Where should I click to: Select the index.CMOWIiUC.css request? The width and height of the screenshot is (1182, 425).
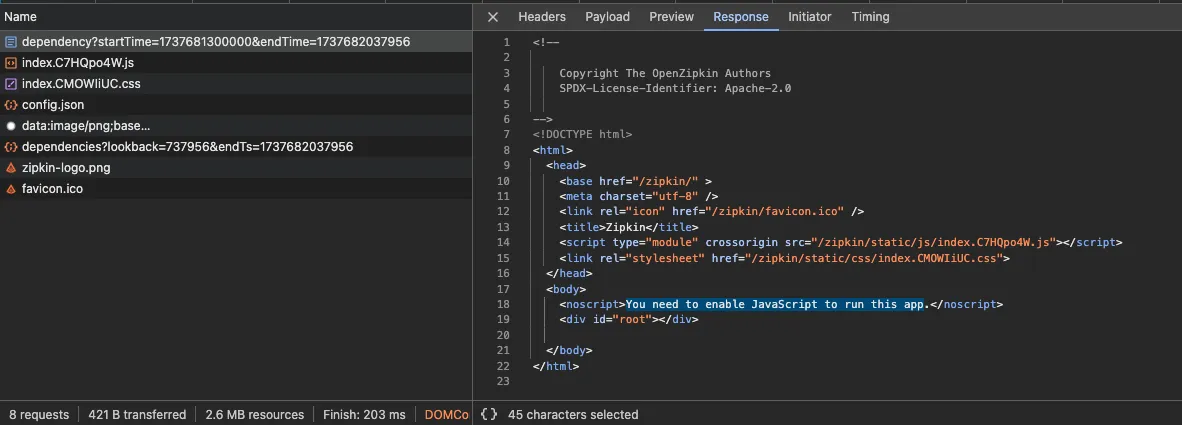[x=236, y=84]
